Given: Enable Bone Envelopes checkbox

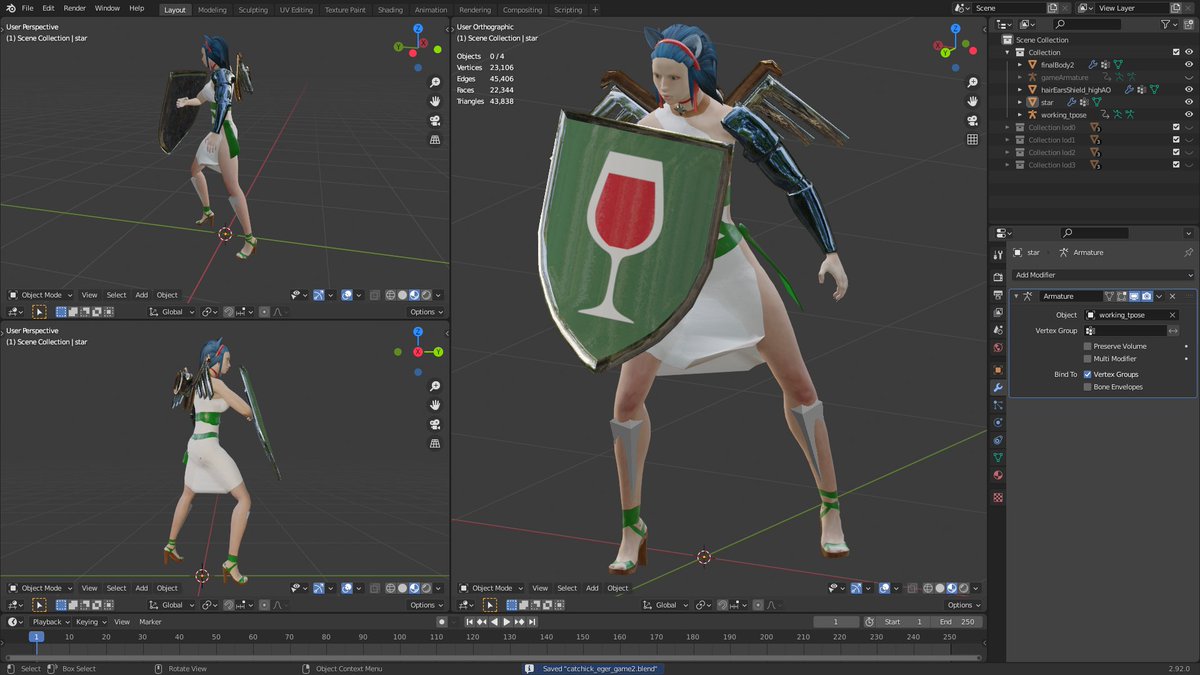Looking at the screenshot, I should pos(1088,386).
